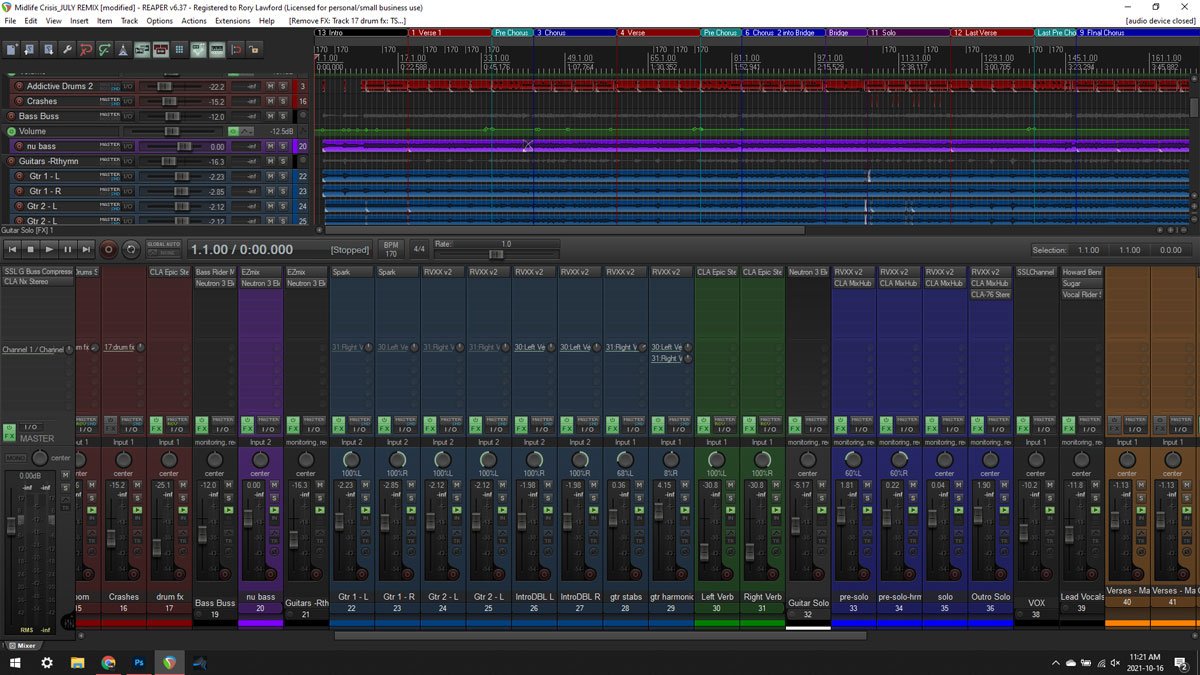Click the Rate playback speed slider

pos(495,254)
